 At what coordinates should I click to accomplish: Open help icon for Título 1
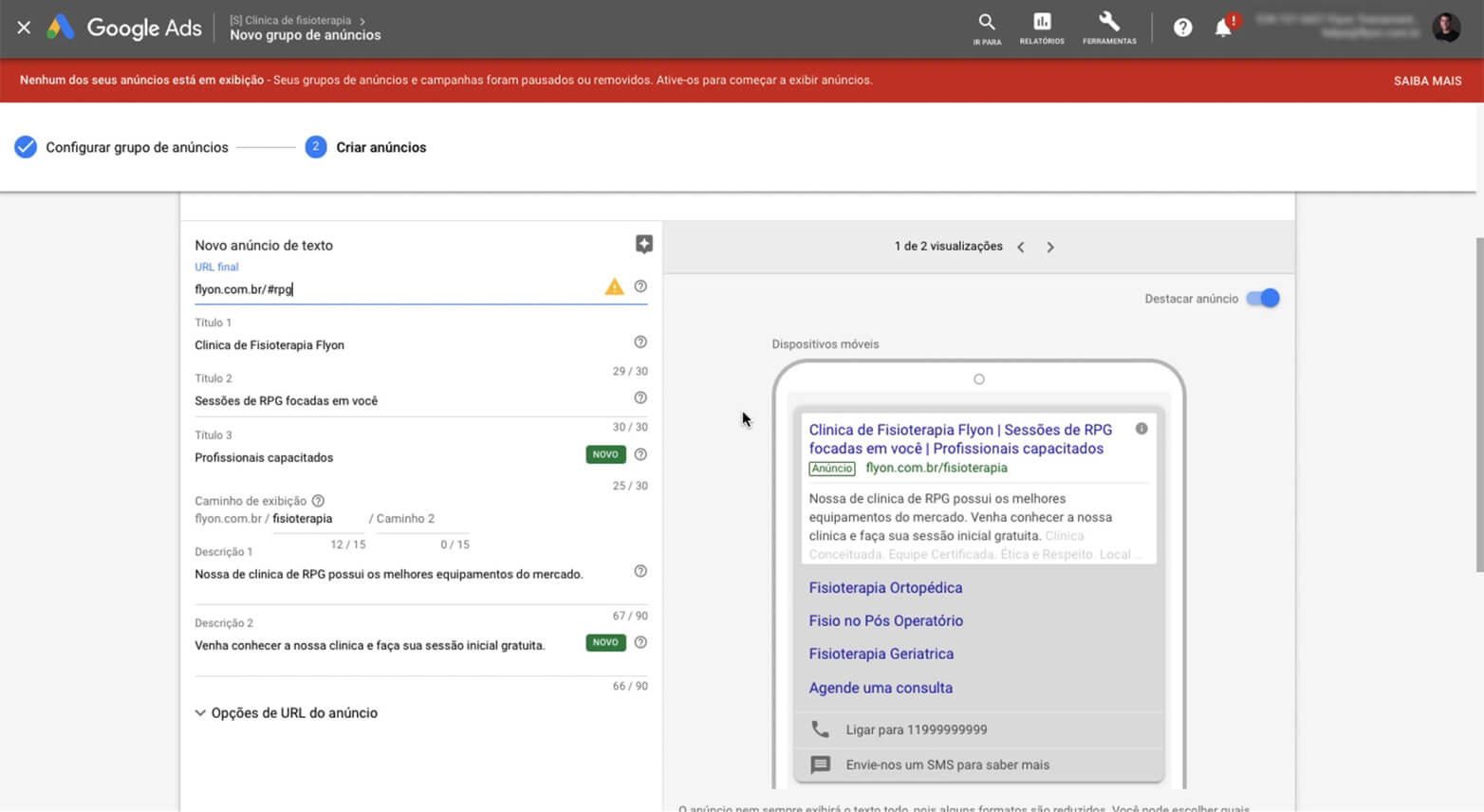(x=640, y=342)
